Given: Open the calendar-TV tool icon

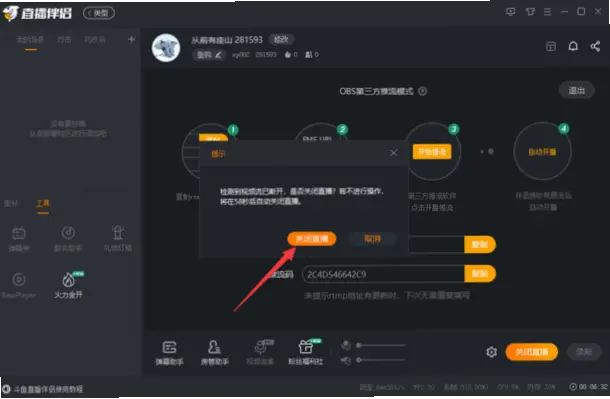Looking at the screenshot, I should pos(19,238).
